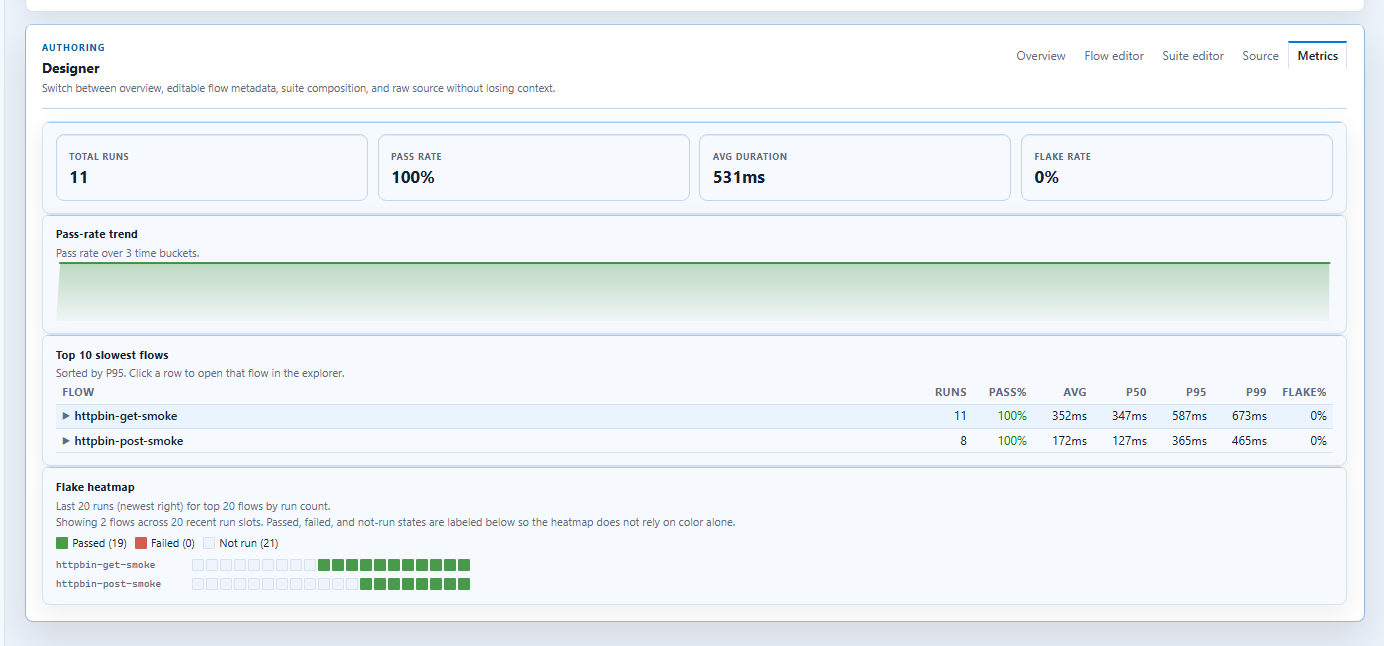The width and height of the screenshot is (1384, 646).
Task: Click the P50 column header
Action: point(1136,392)
